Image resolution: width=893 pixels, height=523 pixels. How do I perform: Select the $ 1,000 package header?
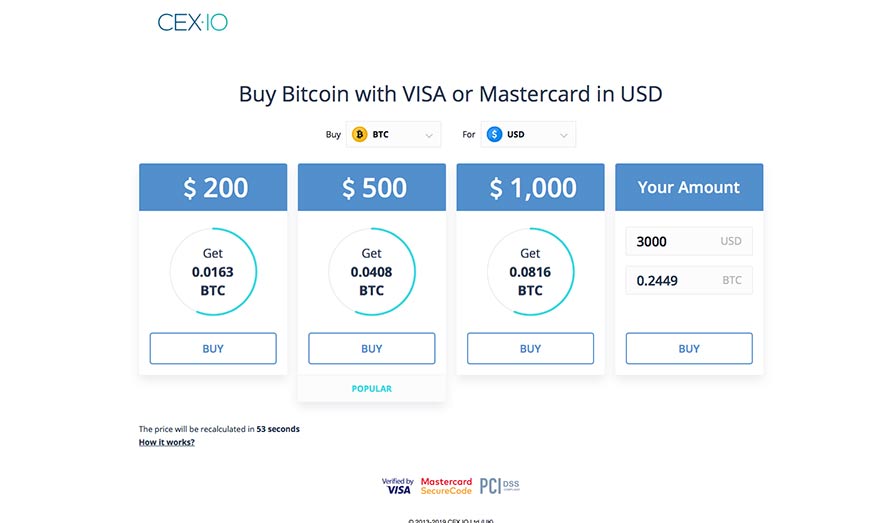coord(530,187)
